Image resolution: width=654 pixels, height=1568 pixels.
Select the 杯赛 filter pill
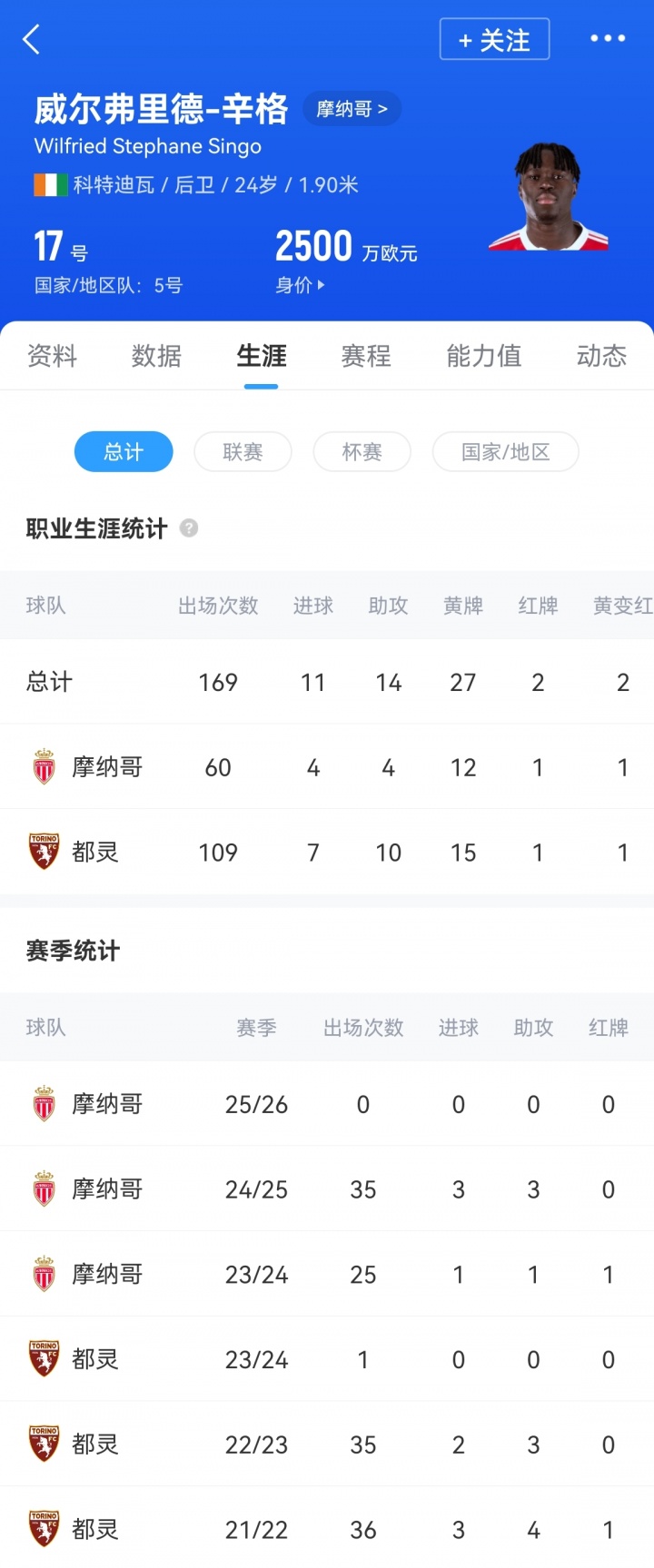pos(362,452)
